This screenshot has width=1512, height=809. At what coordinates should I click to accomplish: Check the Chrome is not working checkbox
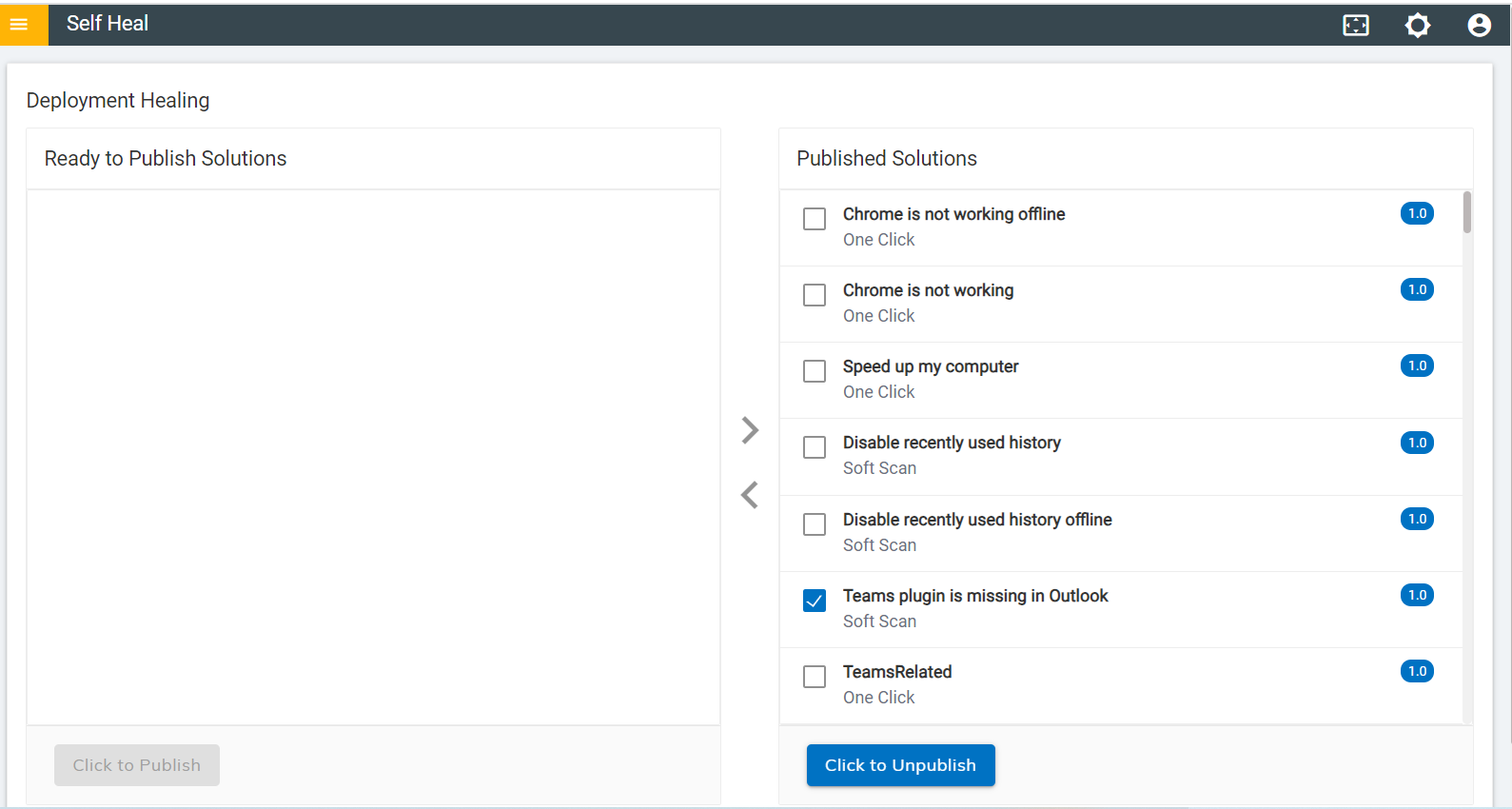coord(815,295)
